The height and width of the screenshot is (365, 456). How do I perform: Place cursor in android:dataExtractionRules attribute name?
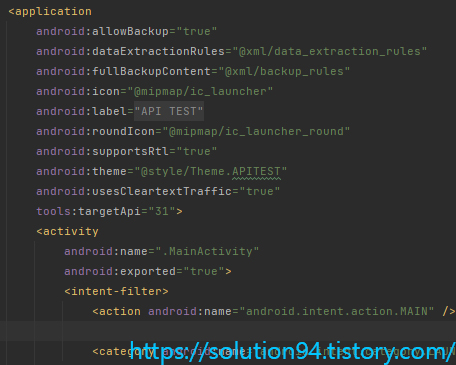click(x=130, y=51)
